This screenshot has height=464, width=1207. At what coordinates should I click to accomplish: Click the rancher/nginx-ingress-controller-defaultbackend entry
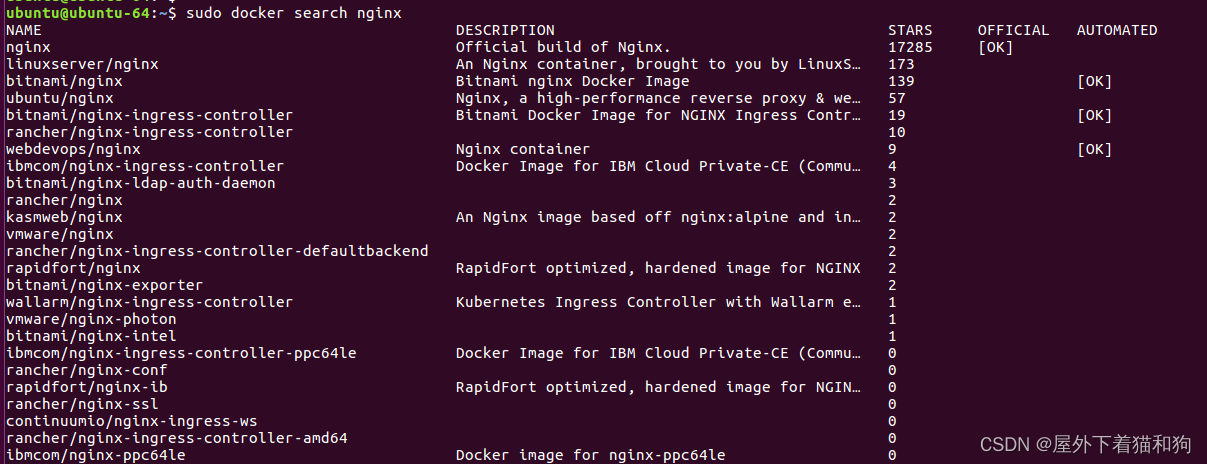click(x=217, y=251)
